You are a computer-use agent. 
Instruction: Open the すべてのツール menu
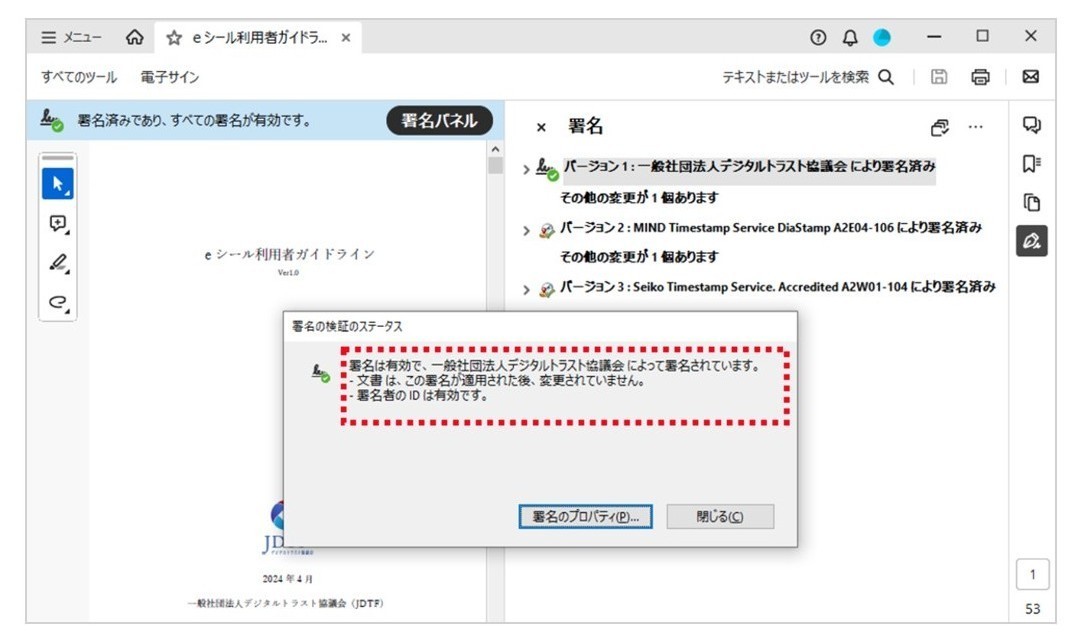[x=78, y=77]
